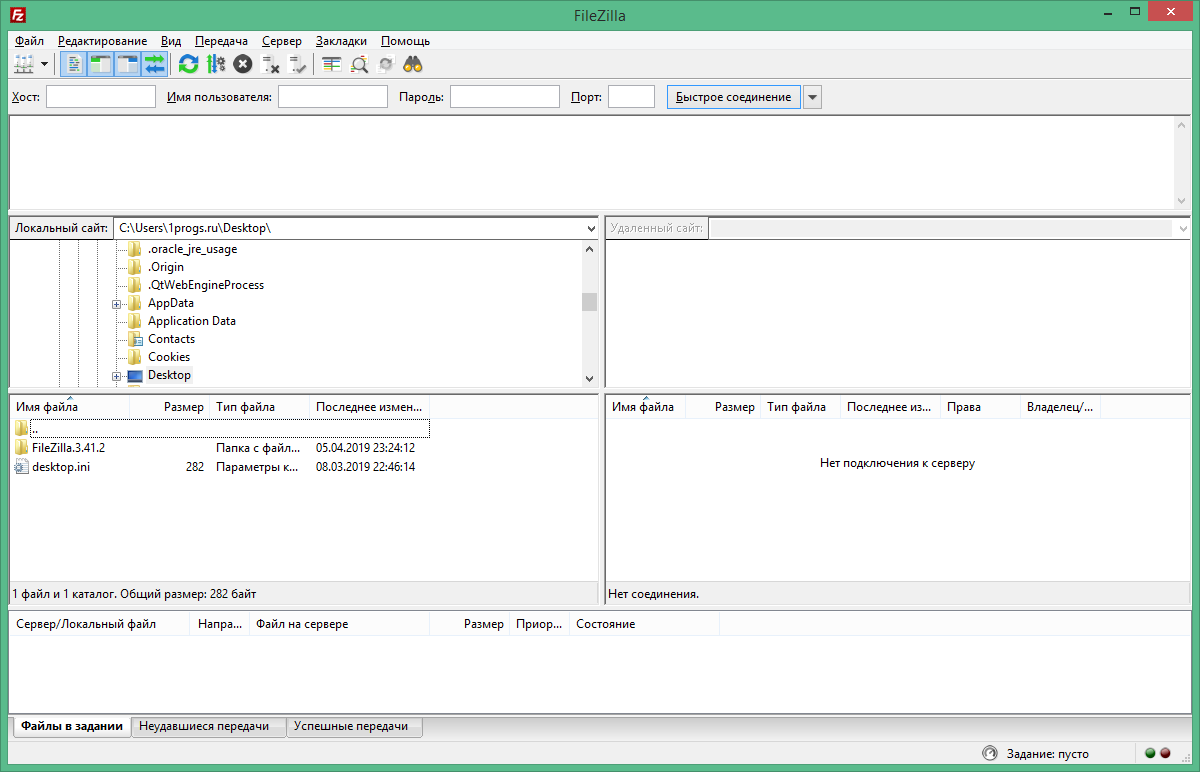The height and width of the screenshot is (772, 1200).
Task: Disconnect from the server icon
Action: pos(270,65)
